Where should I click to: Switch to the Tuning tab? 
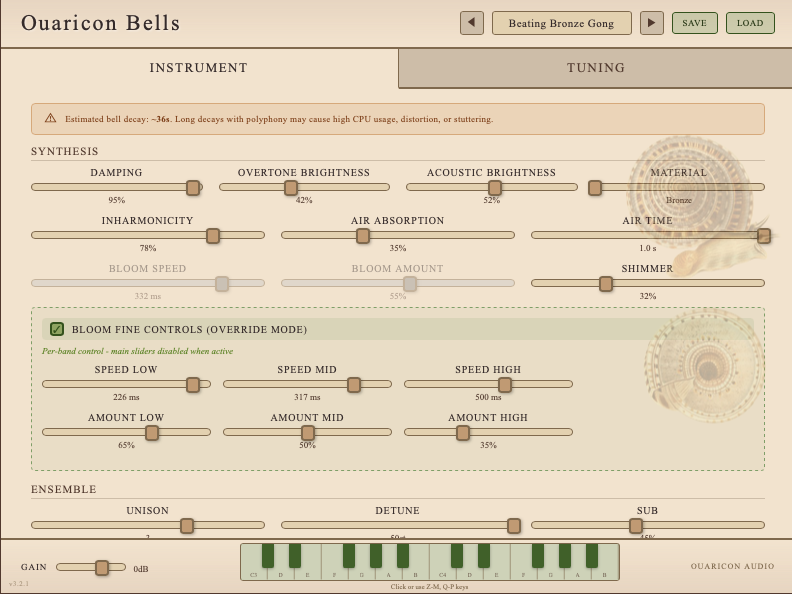(x=595, y=68)
